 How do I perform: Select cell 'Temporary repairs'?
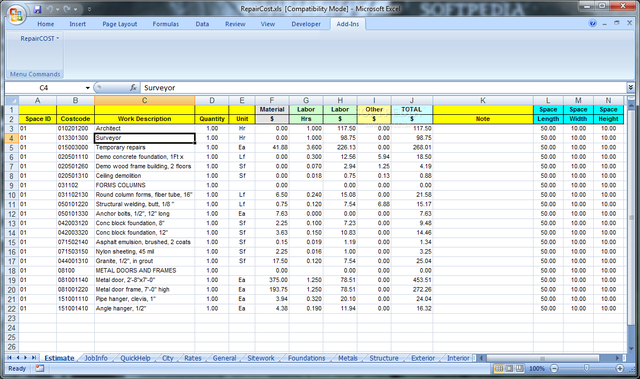click(x=144, y=147)
